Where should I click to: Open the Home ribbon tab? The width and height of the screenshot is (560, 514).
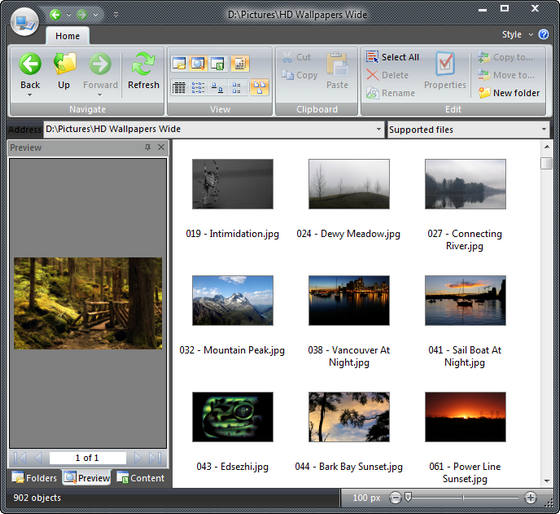pyautogui.click(x=68, y=36)
